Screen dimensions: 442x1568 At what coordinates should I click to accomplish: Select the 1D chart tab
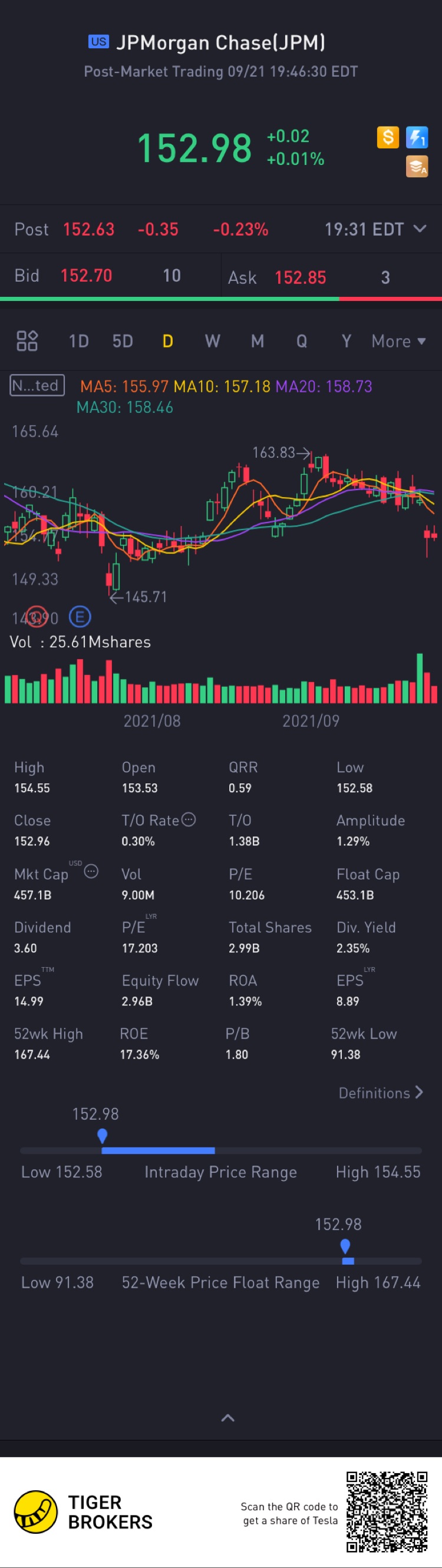pos(78,341)
